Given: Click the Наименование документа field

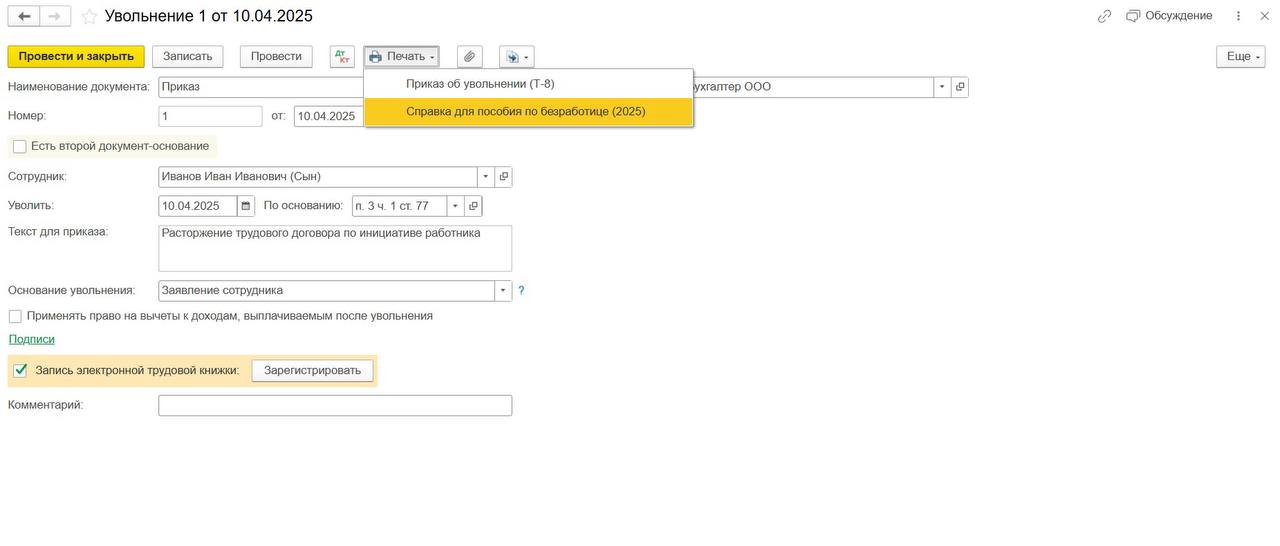Looking at the screenshot, I should [260, 87].
